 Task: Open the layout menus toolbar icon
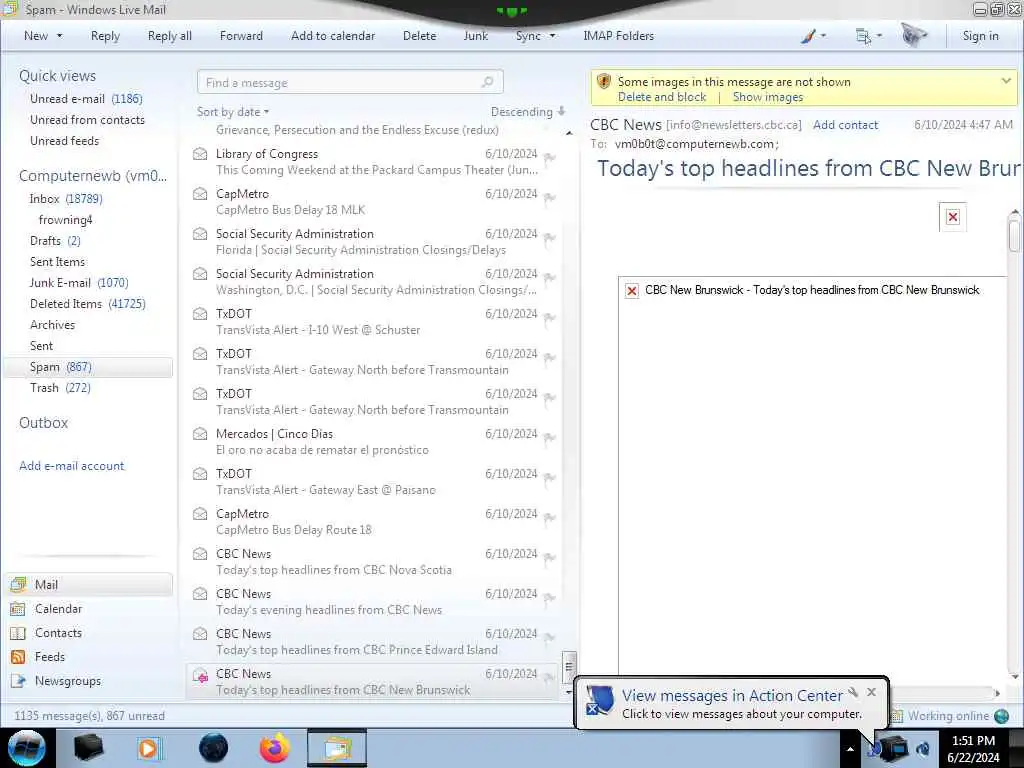[863, 37]
